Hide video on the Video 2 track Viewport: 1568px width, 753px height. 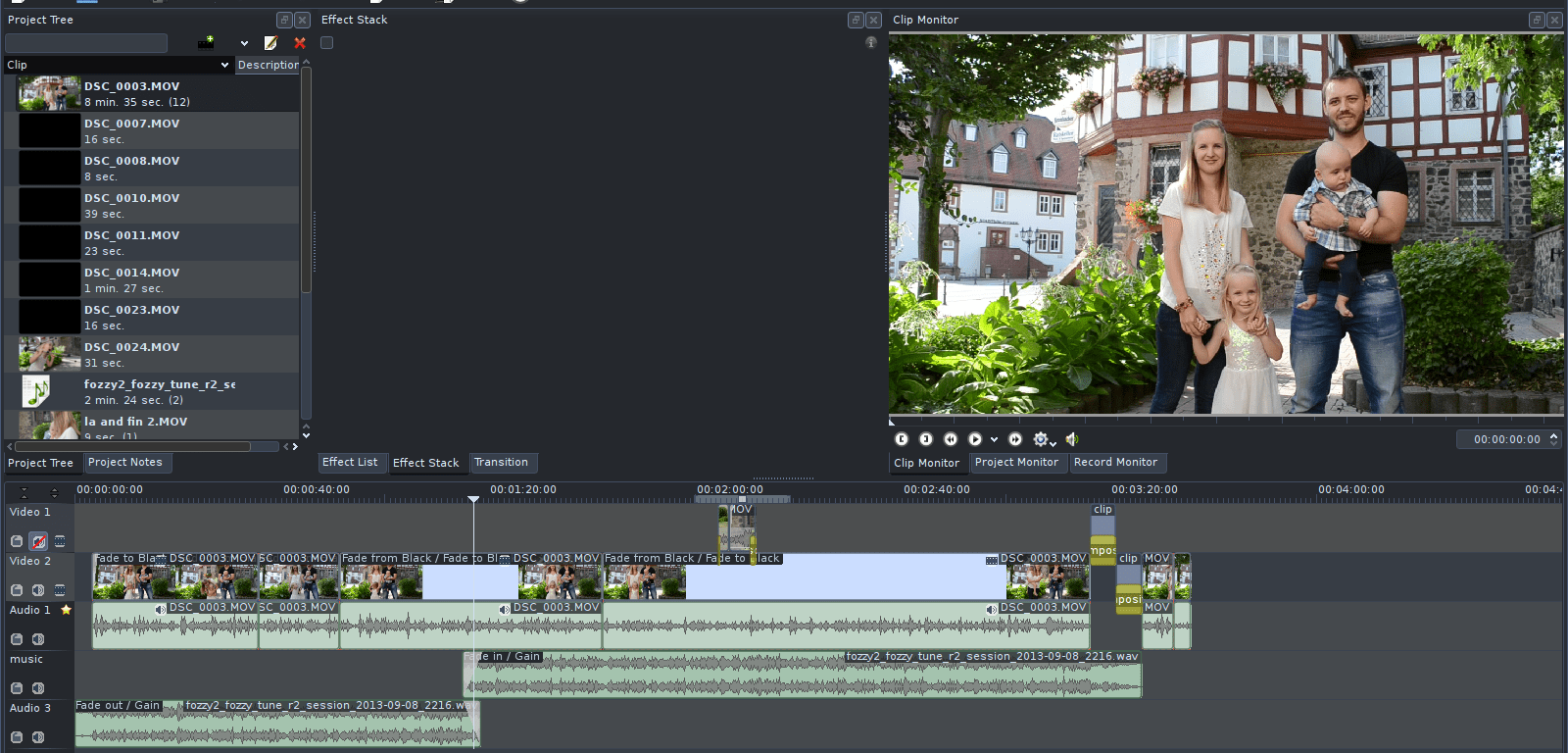[60, 590]
